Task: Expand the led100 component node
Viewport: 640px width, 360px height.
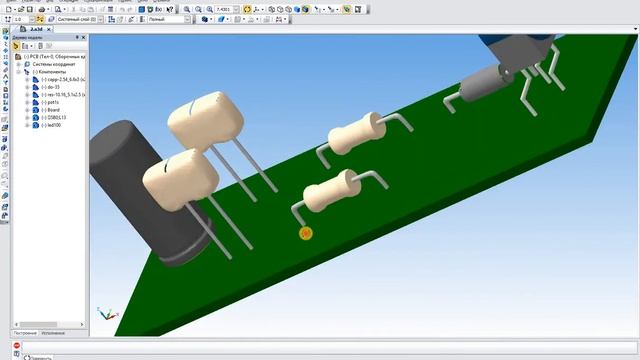Action: tap(27, 125)
